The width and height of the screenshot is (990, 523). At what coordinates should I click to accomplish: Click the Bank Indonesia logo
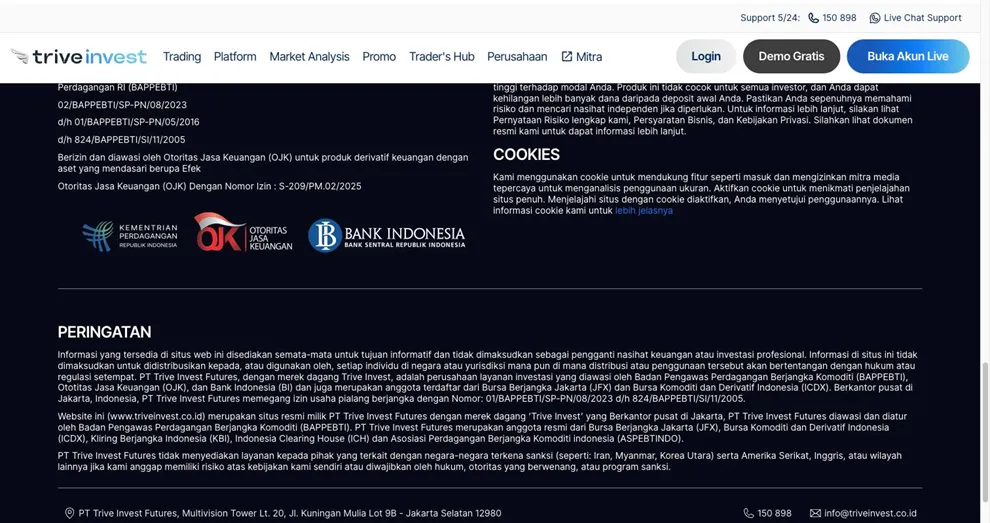[x=386, y=236]
